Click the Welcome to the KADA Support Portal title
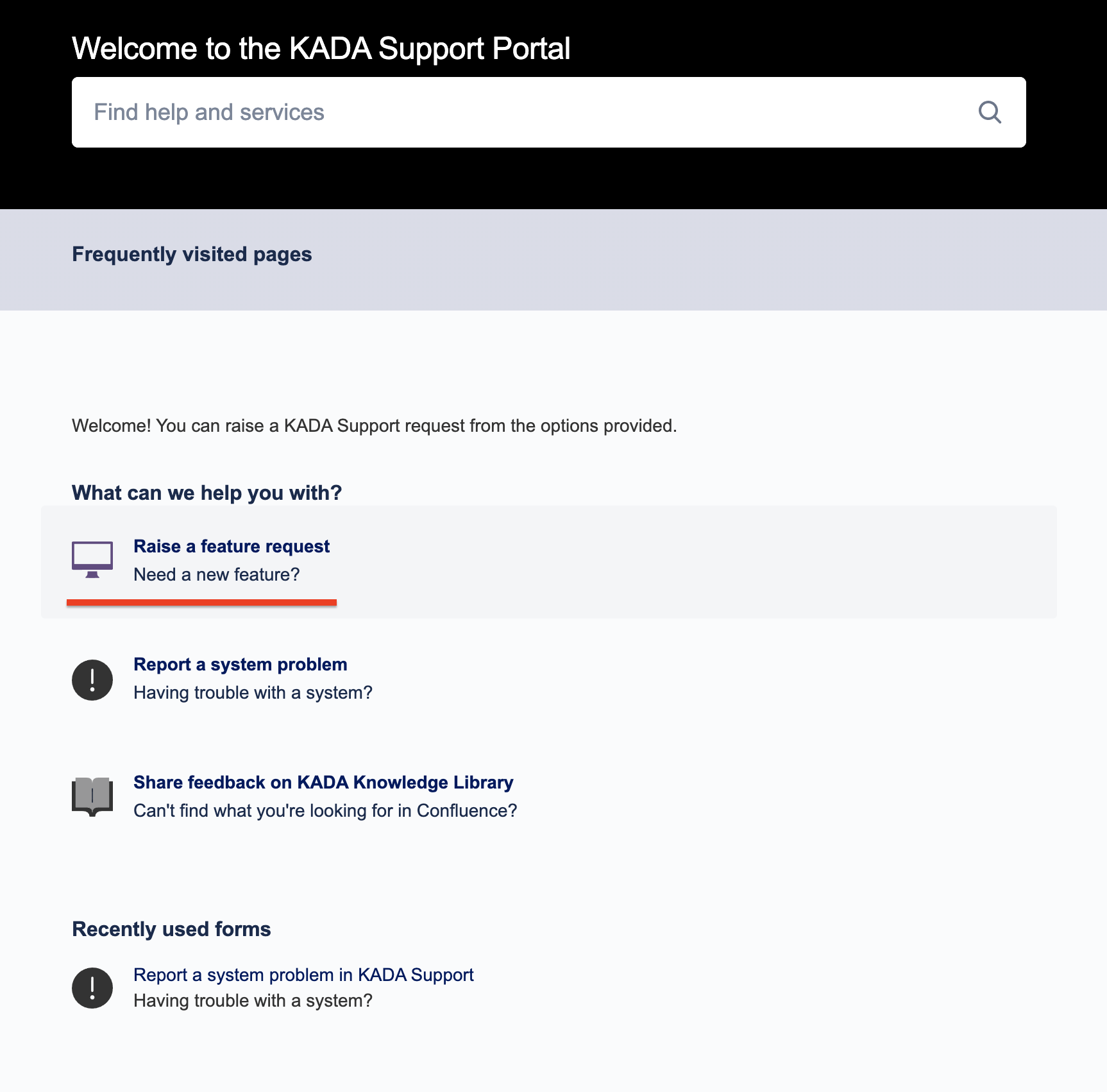This screenshot has height=1092, width=1107. pyautogui.click(x=321, y=49)
